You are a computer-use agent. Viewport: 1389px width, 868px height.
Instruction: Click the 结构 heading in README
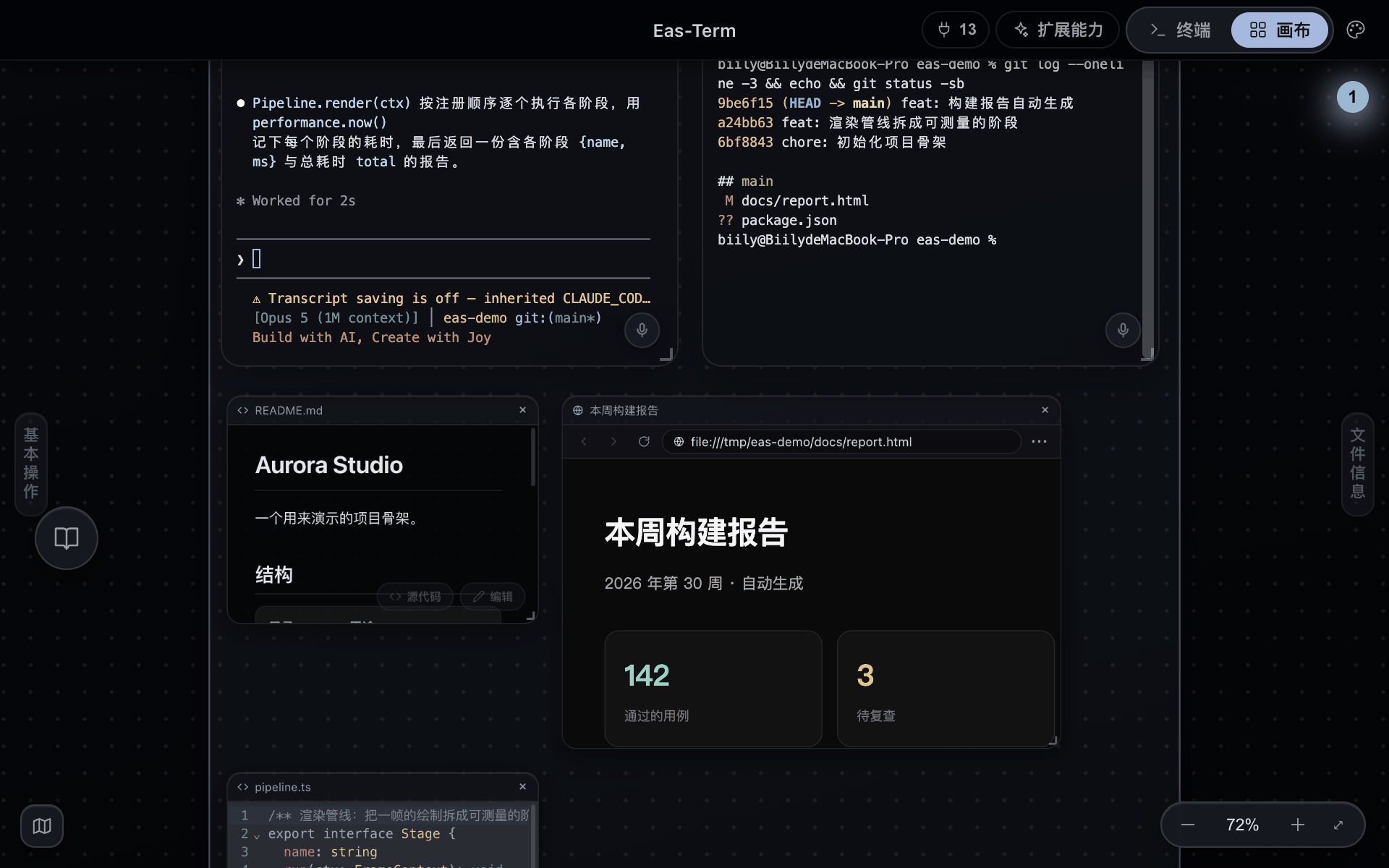[274, 575]
